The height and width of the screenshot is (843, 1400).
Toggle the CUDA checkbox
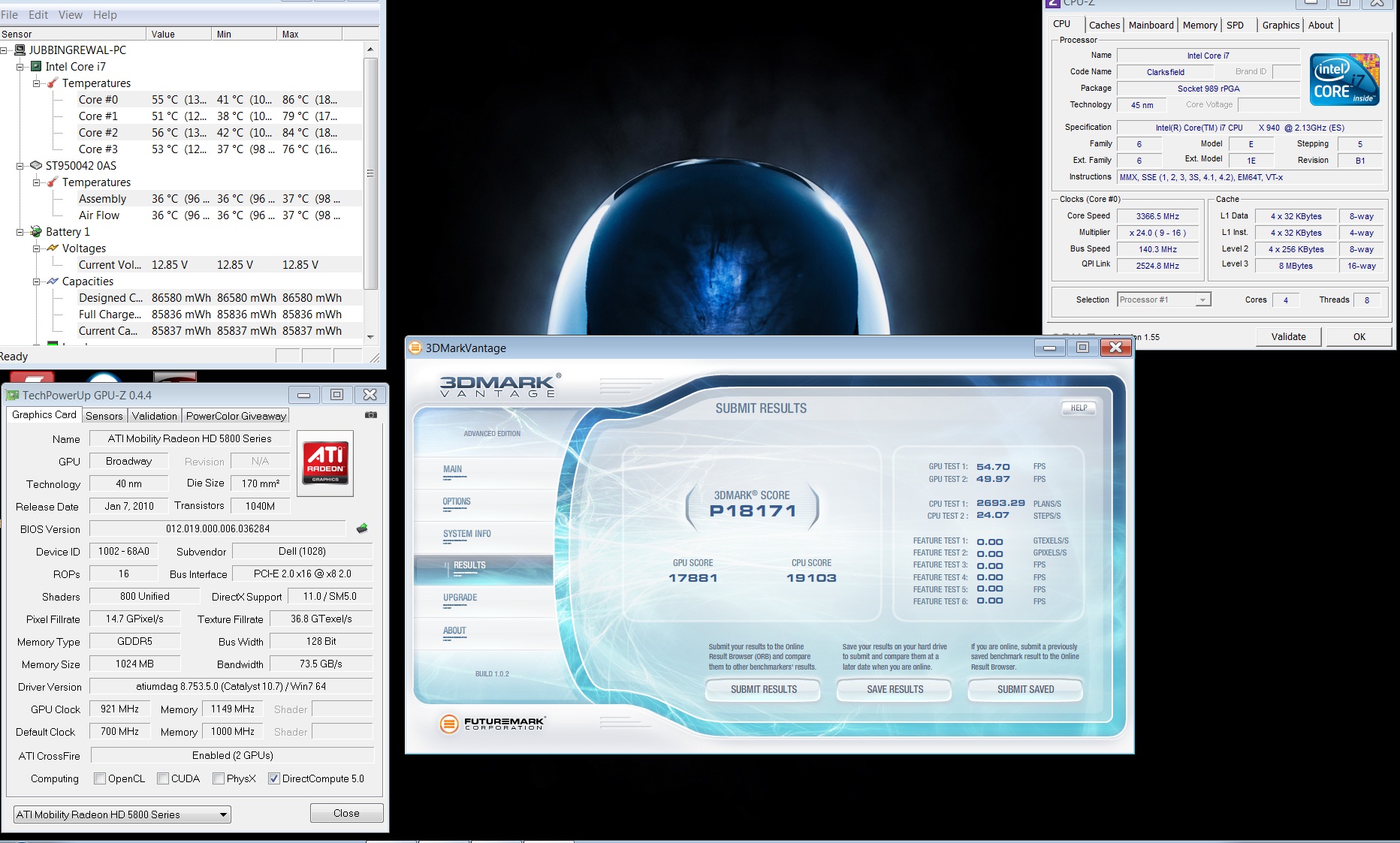coord(163,778)
